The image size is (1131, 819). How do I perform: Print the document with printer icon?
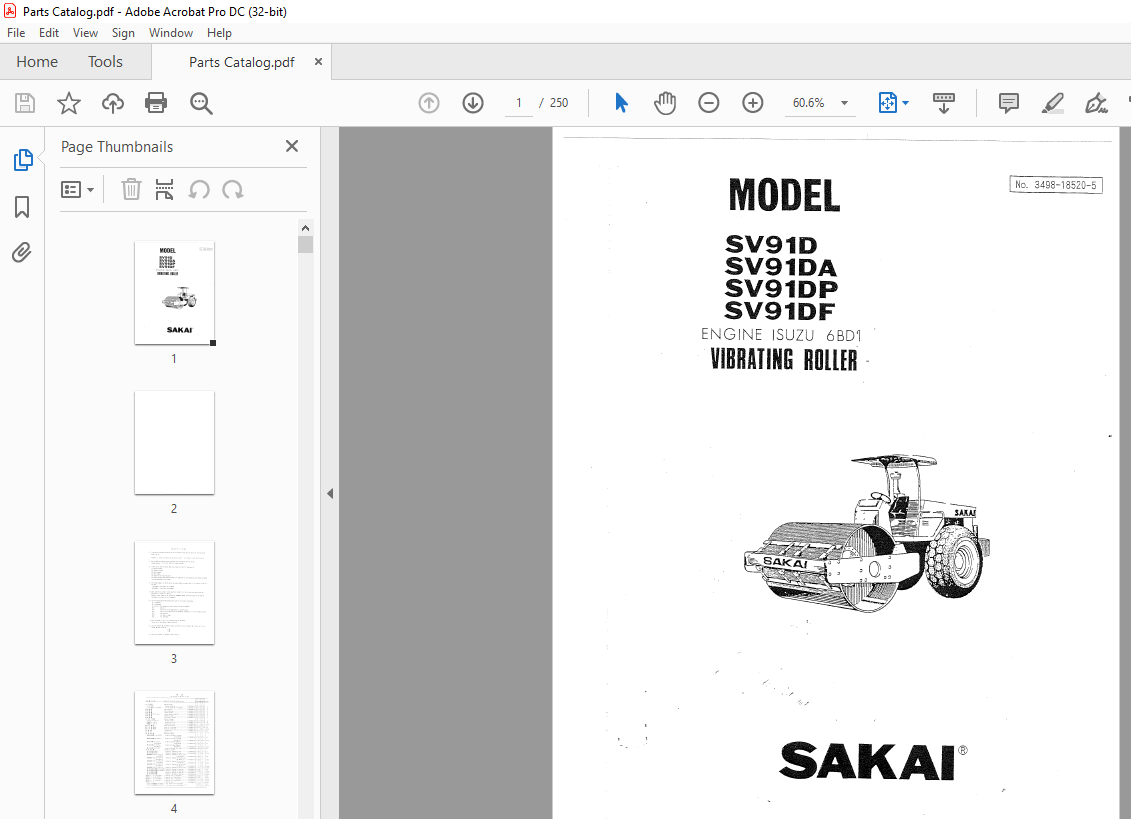[156, 103]
